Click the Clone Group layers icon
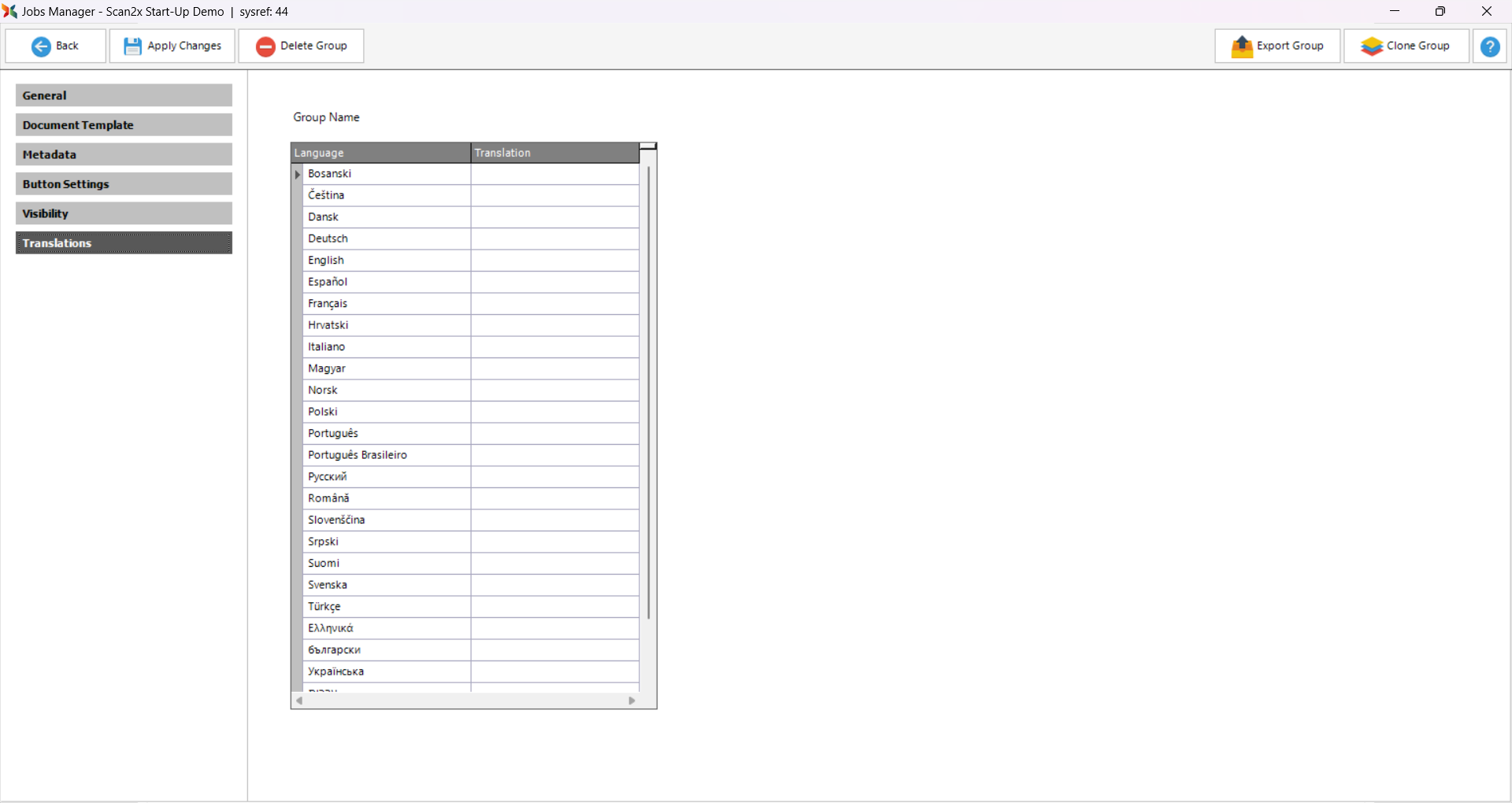Image resolution: width=1512 pixels, height=803 pixels. tap(1371, 46)
